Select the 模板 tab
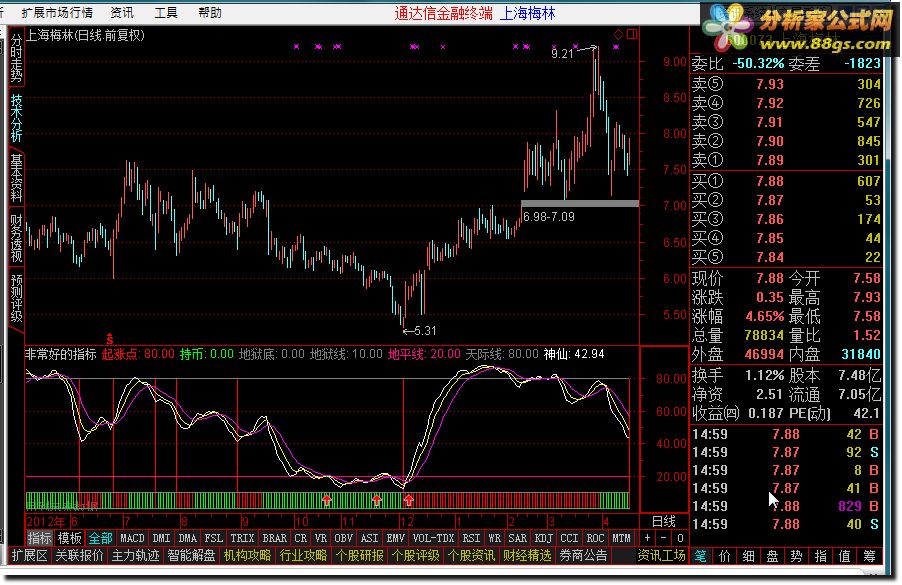This screenshot has height=585, width=902. (x=70, y=538)
